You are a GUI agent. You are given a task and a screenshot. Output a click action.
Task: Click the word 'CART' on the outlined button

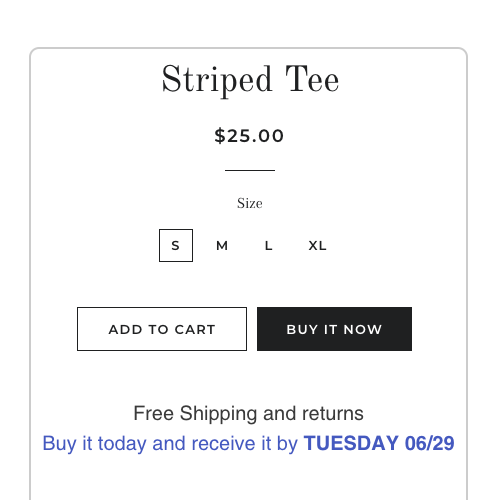[195, 329]
